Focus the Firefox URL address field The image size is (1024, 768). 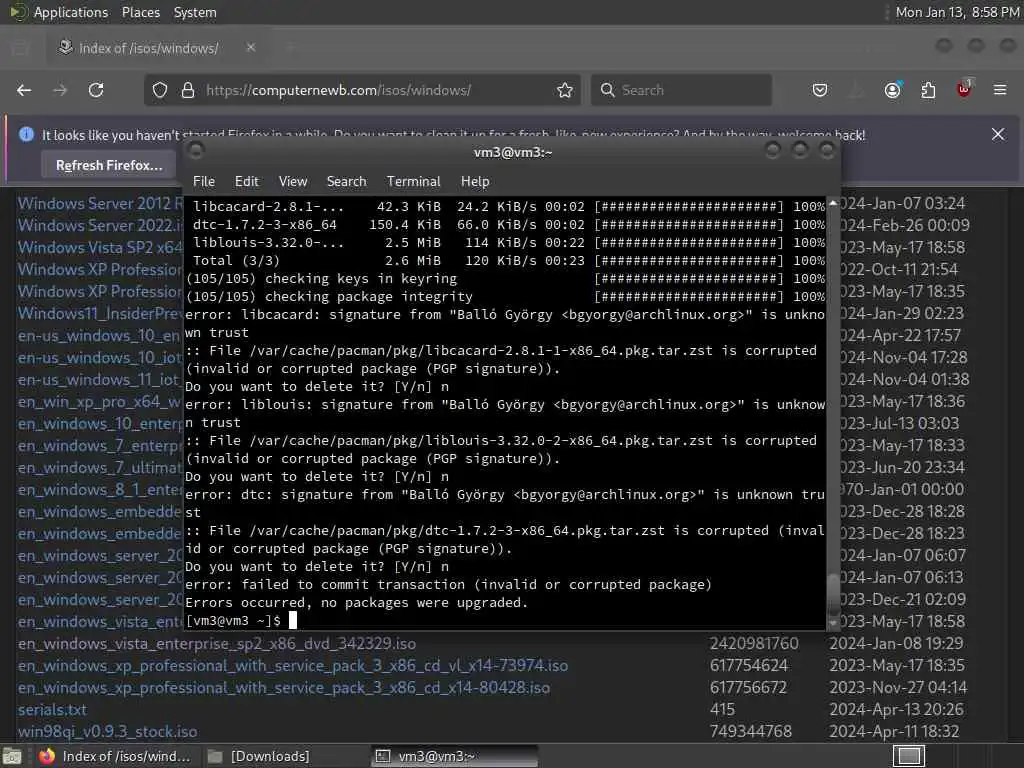click(362, 90)
